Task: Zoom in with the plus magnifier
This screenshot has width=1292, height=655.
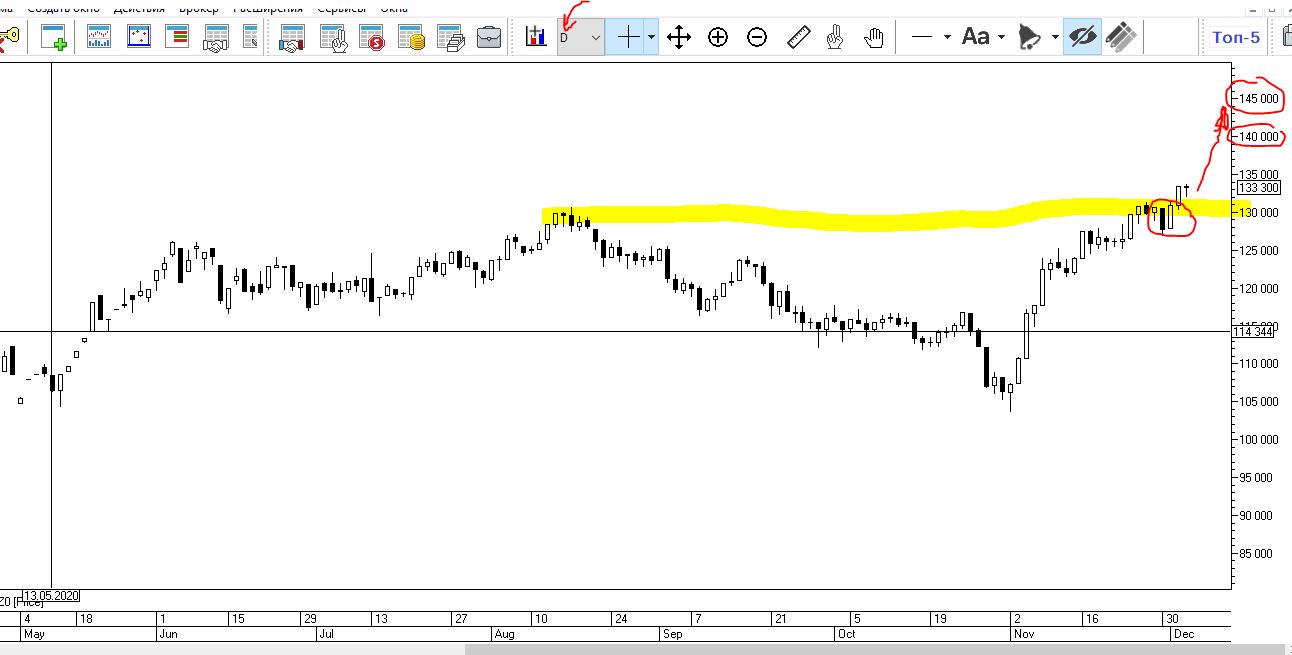Action: (718, 38)
